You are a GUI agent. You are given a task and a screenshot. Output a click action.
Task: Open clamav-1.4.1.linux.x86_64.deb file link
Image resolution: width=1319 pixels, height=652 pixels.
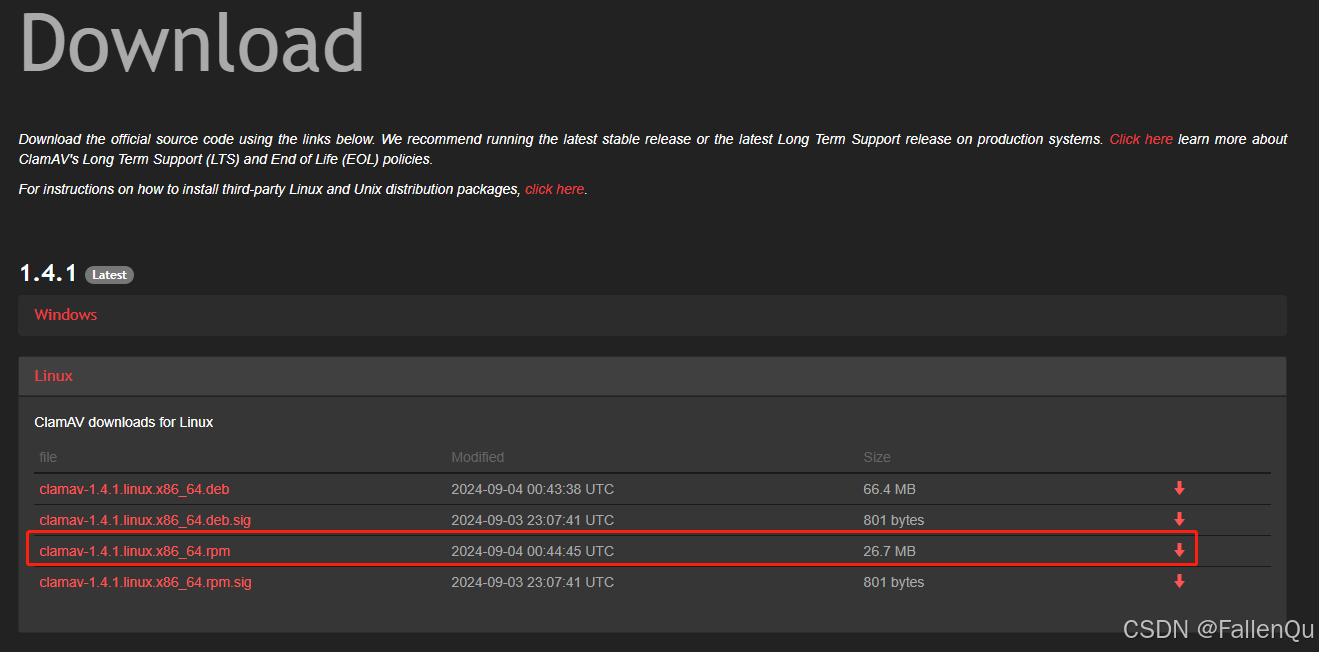[x=134, y=489]
